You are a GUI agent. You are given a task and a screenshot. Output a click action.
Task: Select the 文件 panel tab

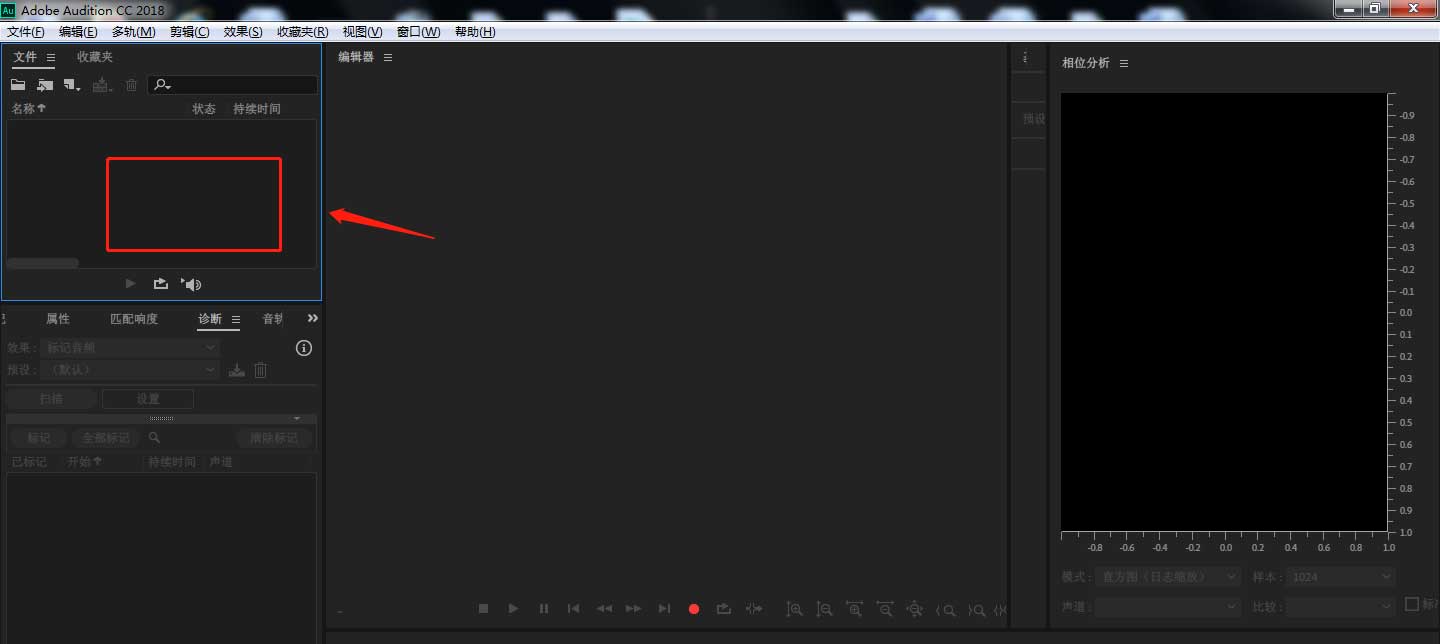25,57
